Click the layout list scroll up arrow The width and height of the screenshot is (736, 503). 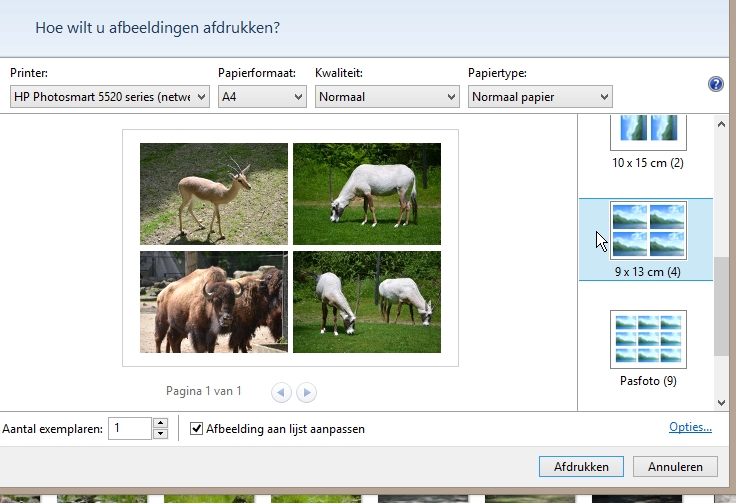click(721, 124)
